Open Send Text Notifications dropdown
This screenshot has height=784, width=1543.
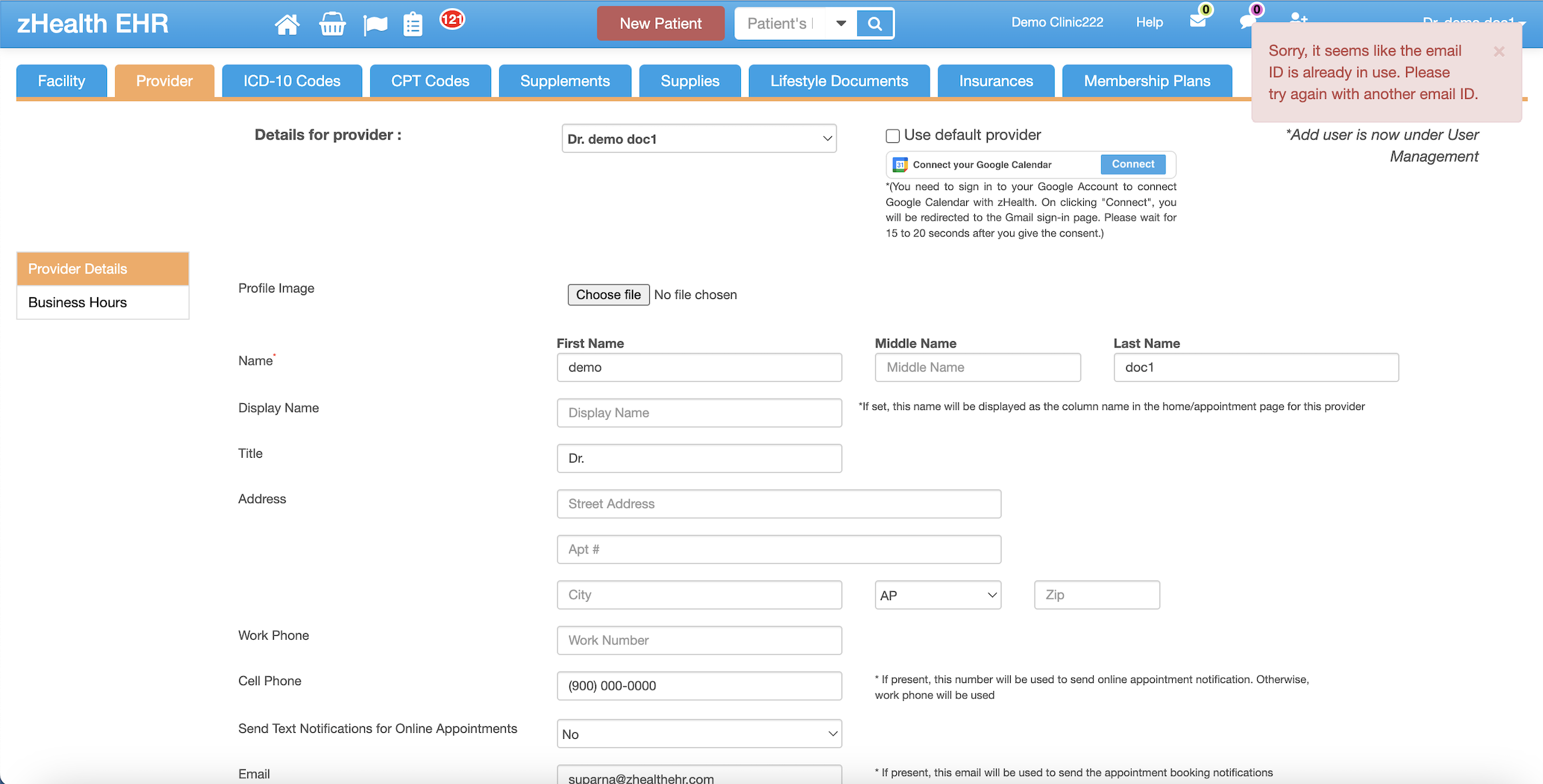[x=699, y=734]
